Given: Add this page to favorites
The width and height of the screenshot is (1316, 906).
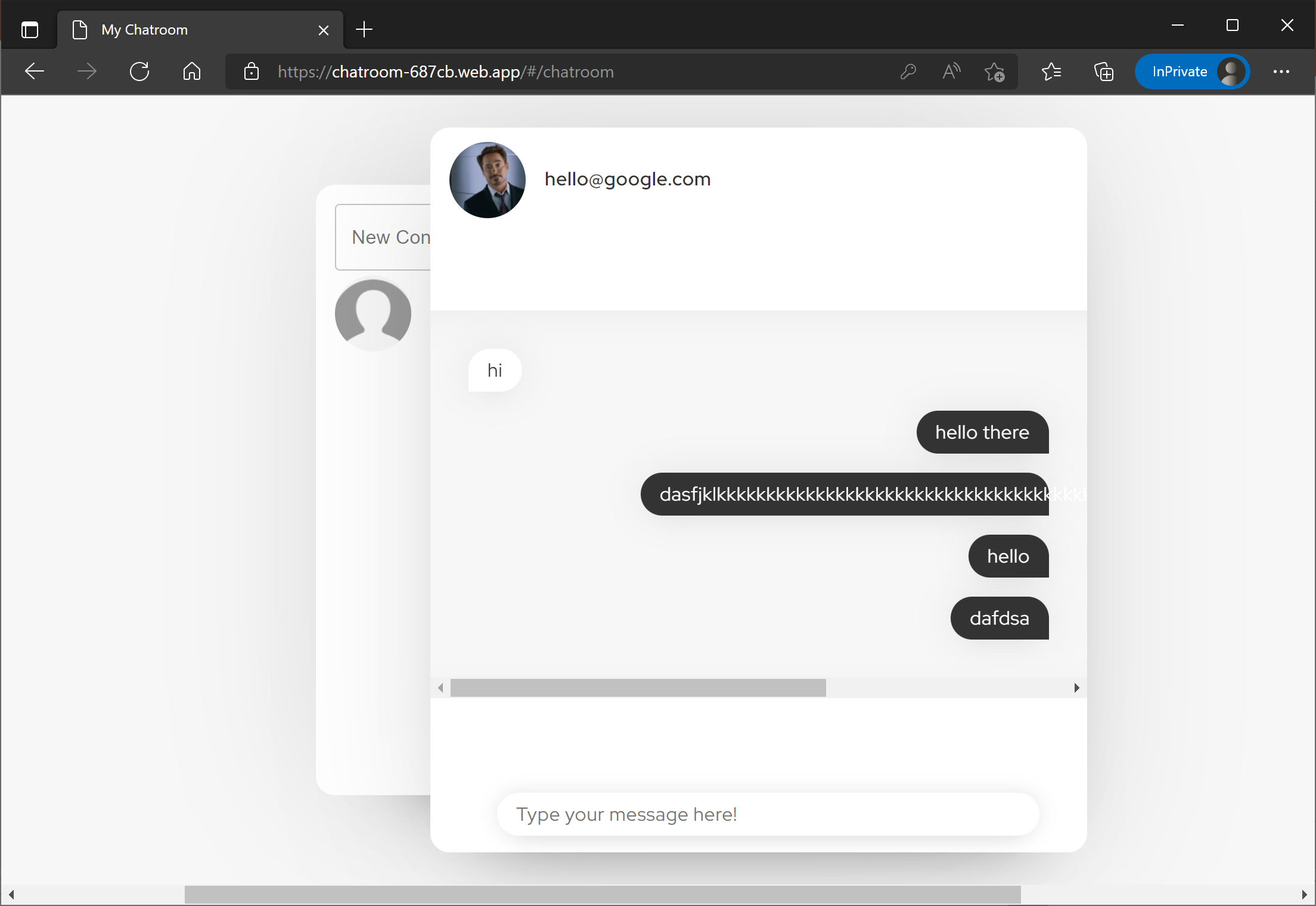Looking at the screenshot, I should click(x=995, y=72).
